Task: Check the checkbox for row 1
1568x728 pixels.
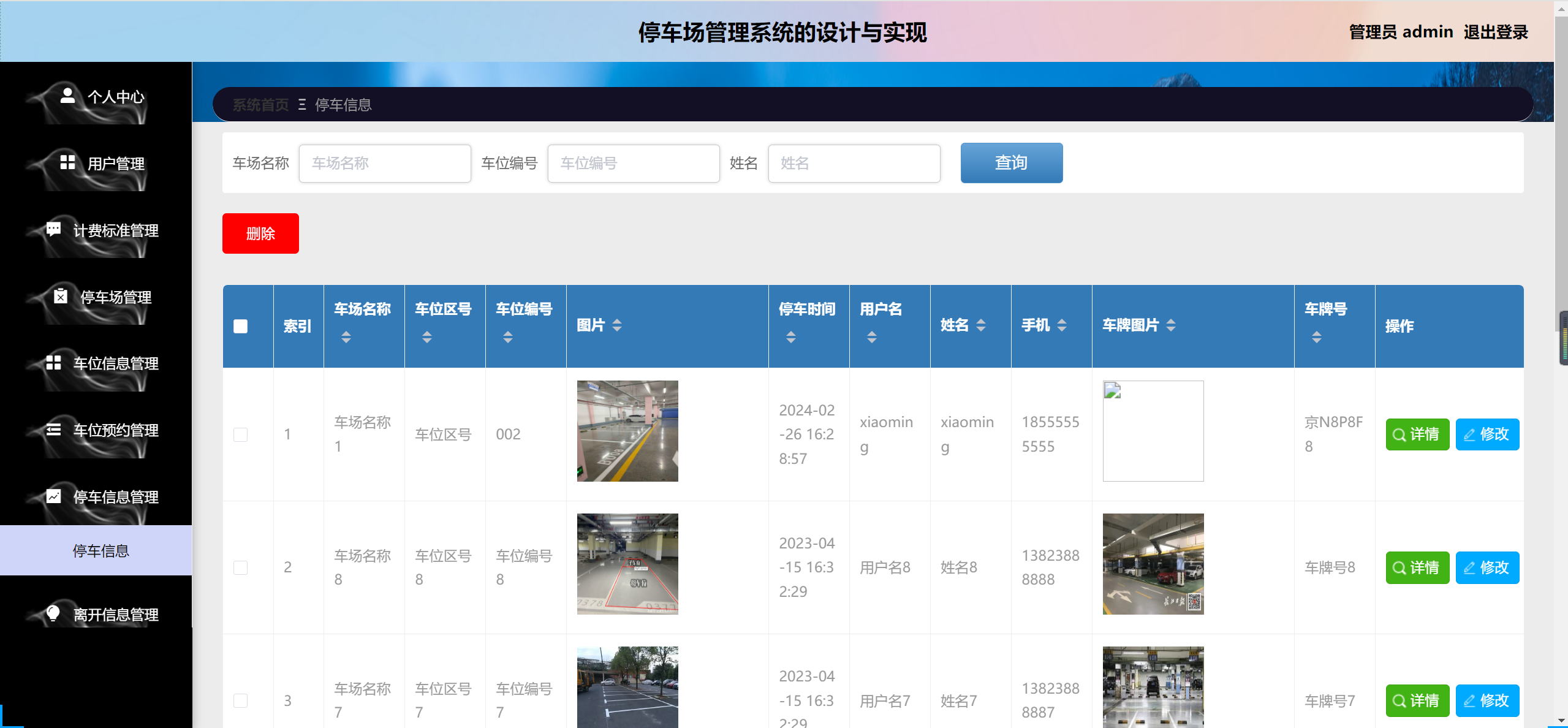Action: [240, 434]
